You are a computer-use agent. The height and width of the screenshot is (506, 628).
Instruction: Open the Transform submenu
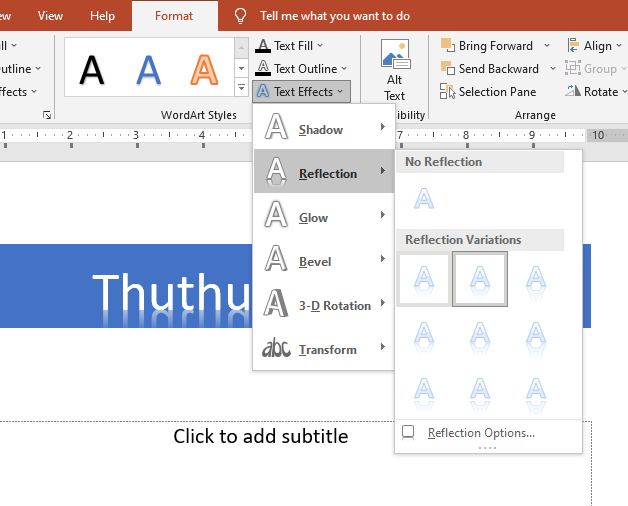(x=324, y=348)
